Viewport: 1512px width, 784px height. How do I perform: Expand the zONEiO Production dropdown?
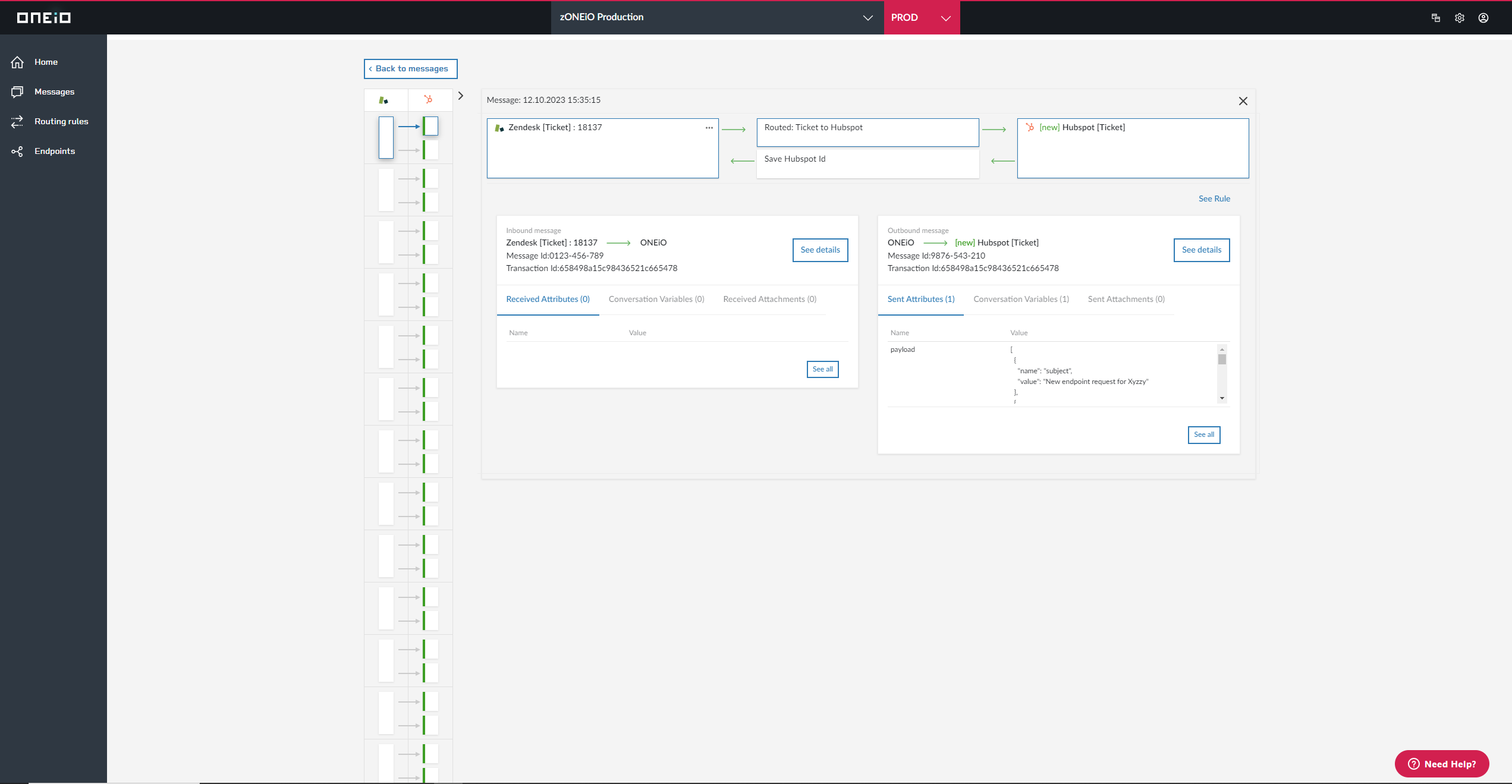(x=717, y=17)
